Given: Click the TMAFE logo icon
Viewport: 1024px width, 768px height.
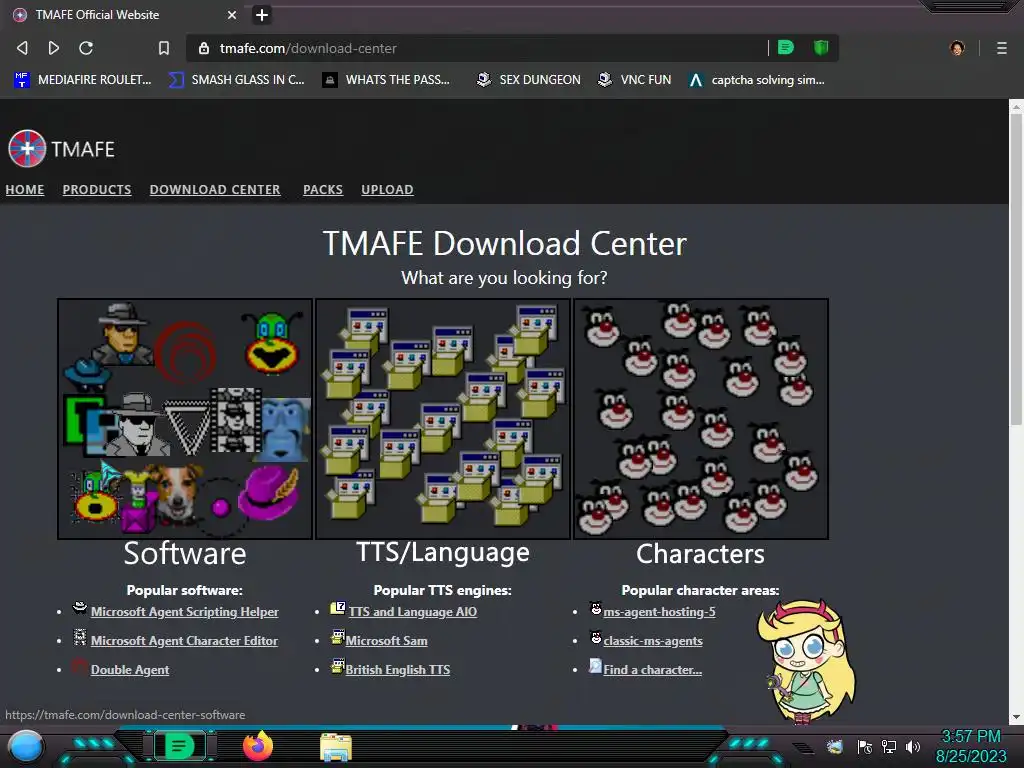Looking at the screenshot, I should coord(27,149).
